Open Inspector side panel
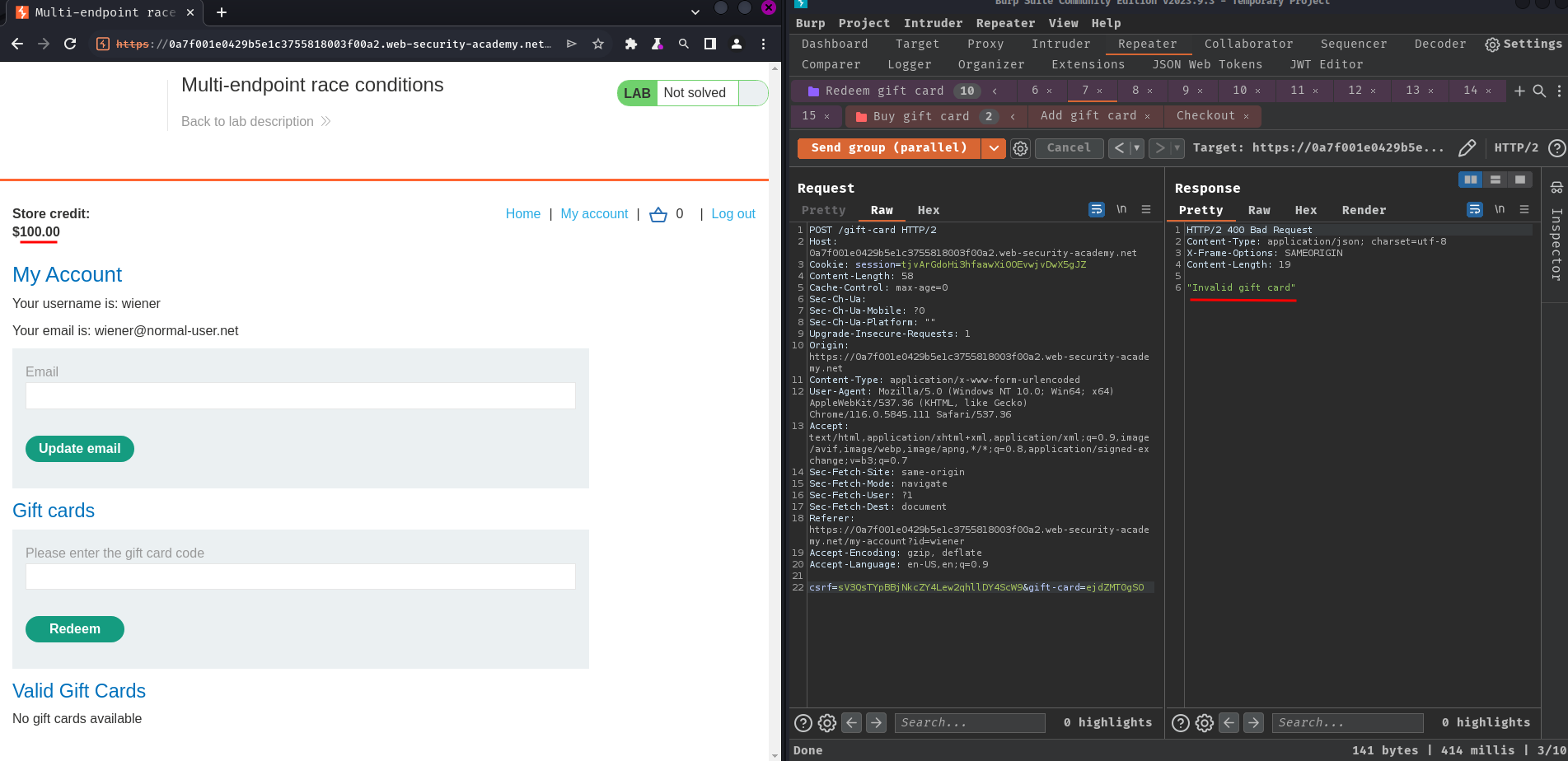The image size is (1568, 761). [x=1556, y=232]
